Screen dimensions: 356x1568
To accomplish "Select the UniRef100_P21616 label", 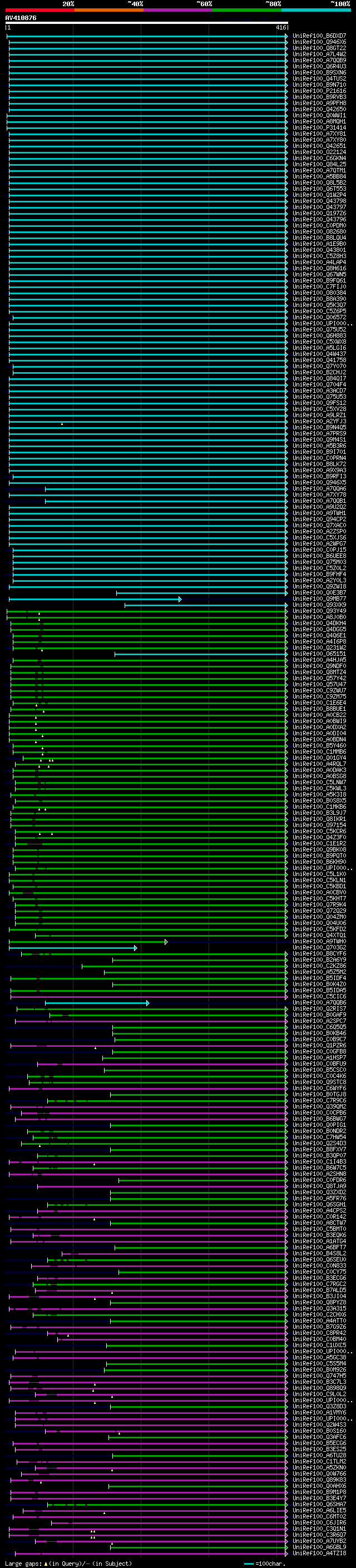I will click(x=319, y=91).
